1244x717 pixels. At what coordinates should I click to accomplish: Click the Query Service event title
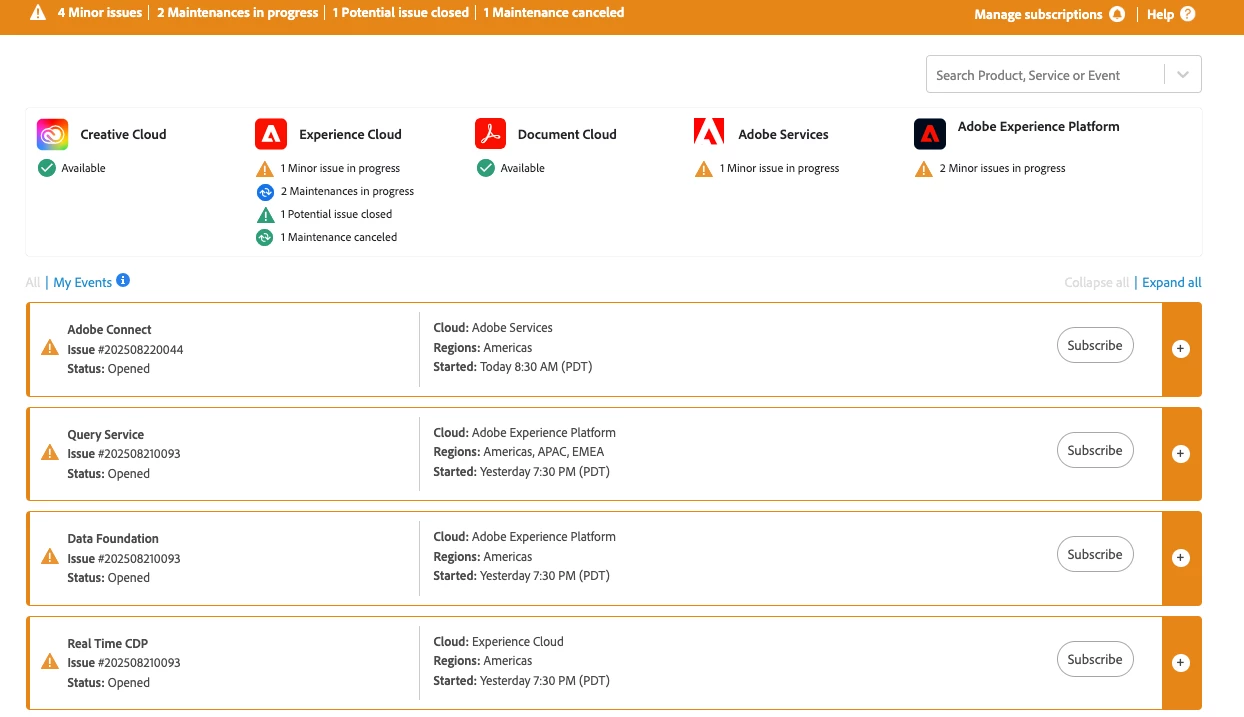(105, 434)
